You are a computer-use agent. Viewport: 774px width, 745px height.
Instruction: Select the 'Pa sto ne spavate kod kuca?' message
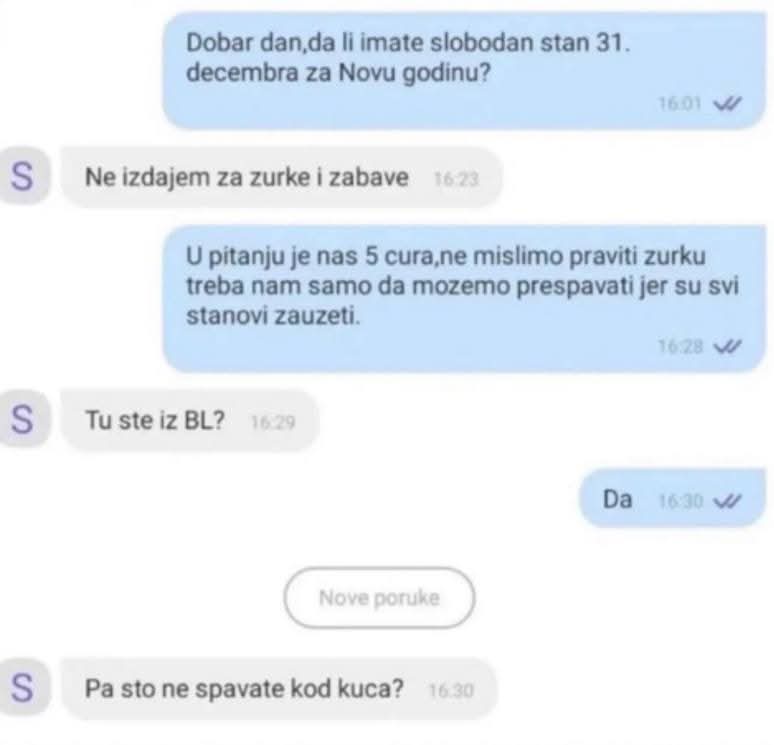point(279,688)
